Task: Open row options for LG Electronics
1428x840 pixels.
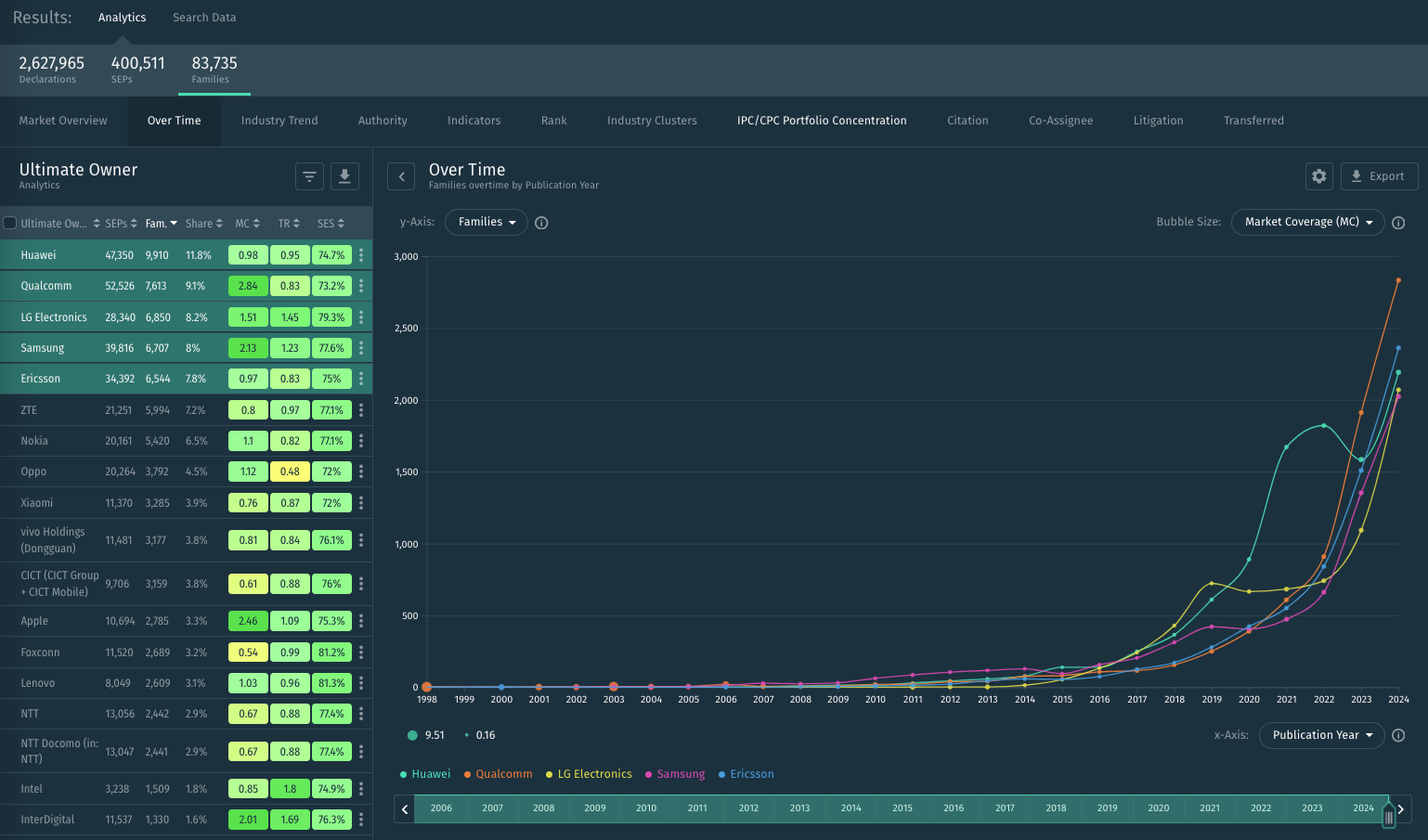Action: pos(361,317)
